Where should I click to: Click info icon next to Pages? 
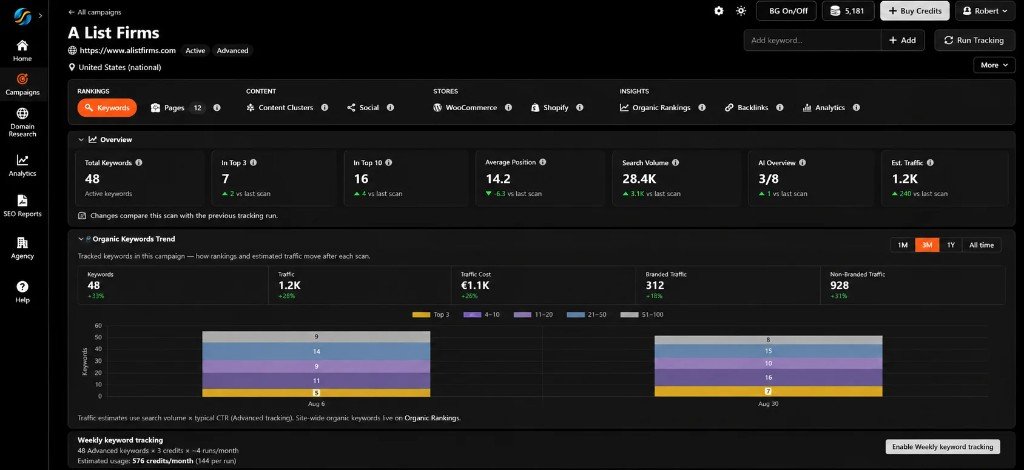pos(217,108)
